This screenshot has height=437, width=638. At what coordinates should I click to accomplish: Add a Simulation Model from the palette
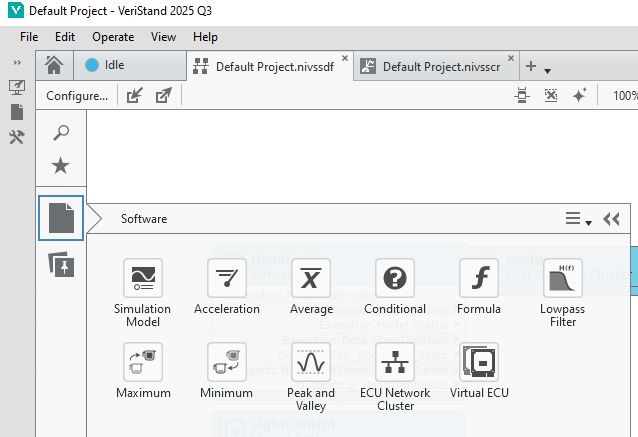[142, 278]
